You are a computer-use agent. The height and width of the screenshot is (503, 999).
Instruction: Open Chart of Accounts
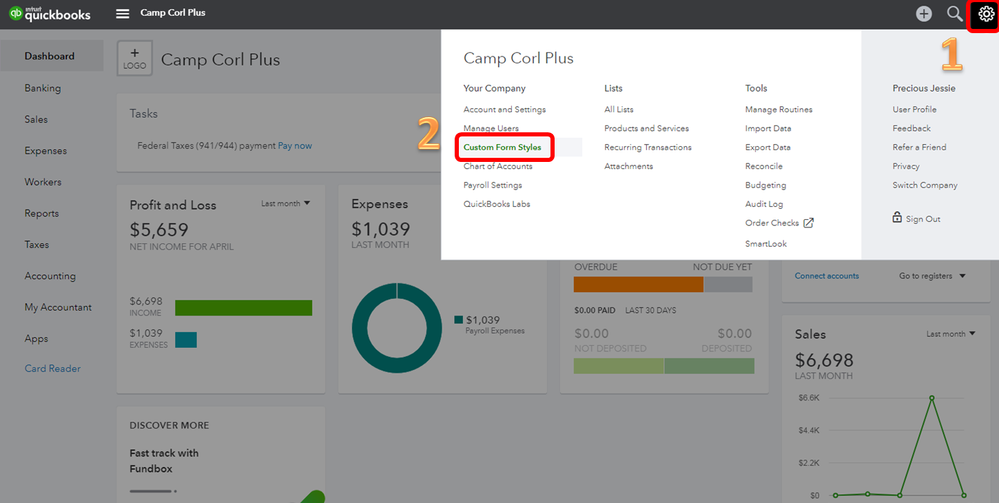498,166
